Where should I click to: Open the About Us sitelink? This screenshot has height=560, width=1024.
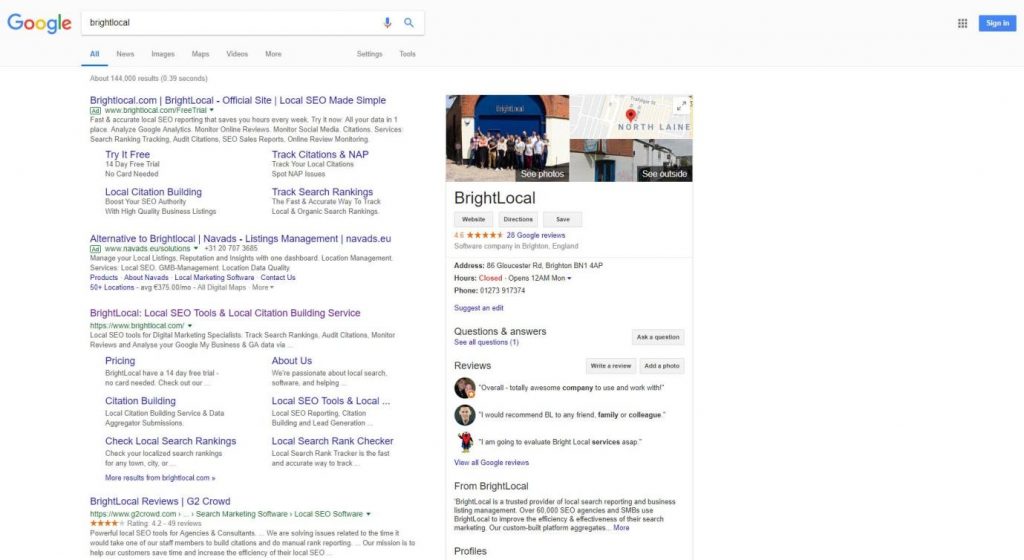[x=292, y=361]
